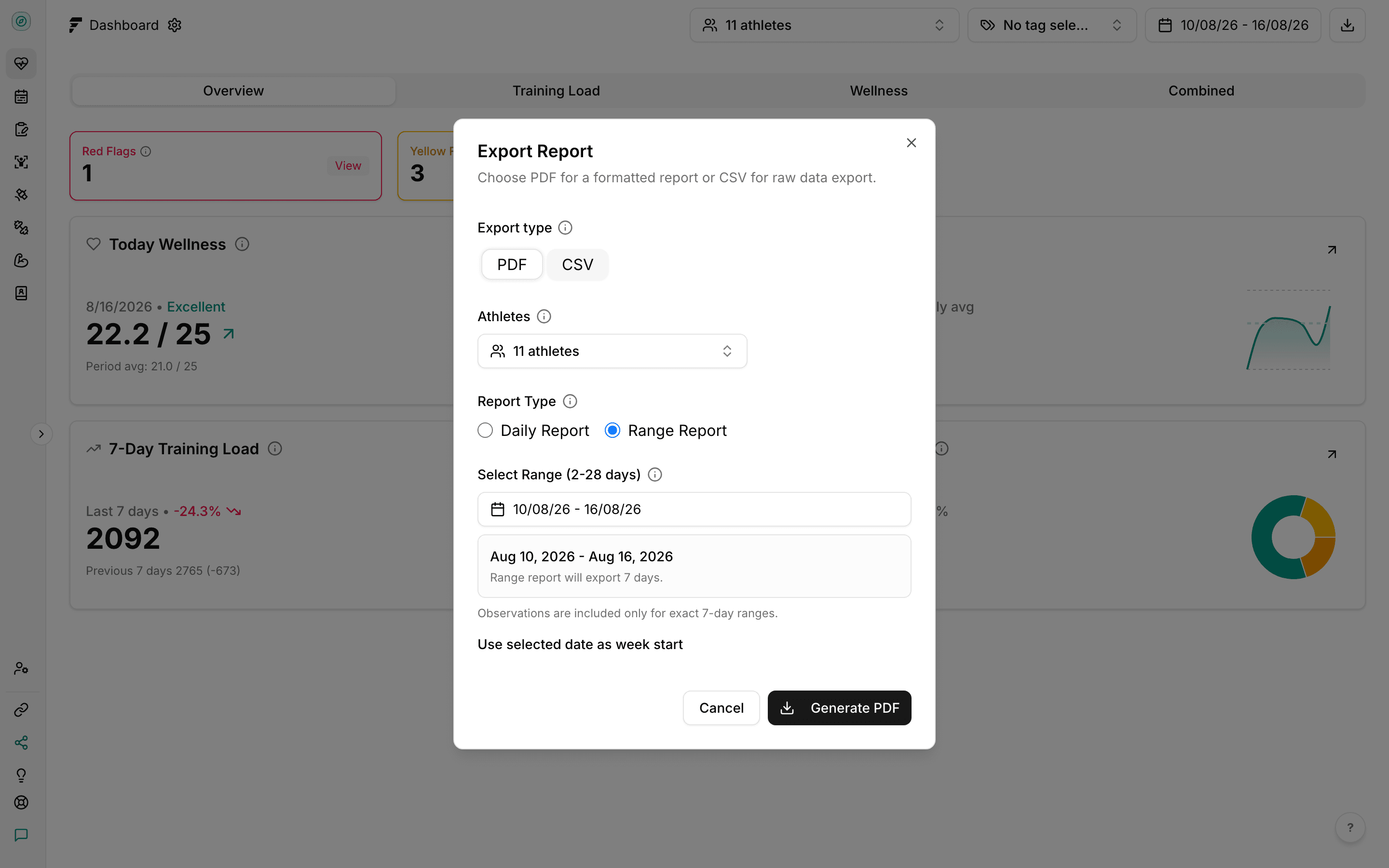Open the satellite tracking sidebar icon
The width and height of the screenshot is (1389, 868).
pos(21,195)
